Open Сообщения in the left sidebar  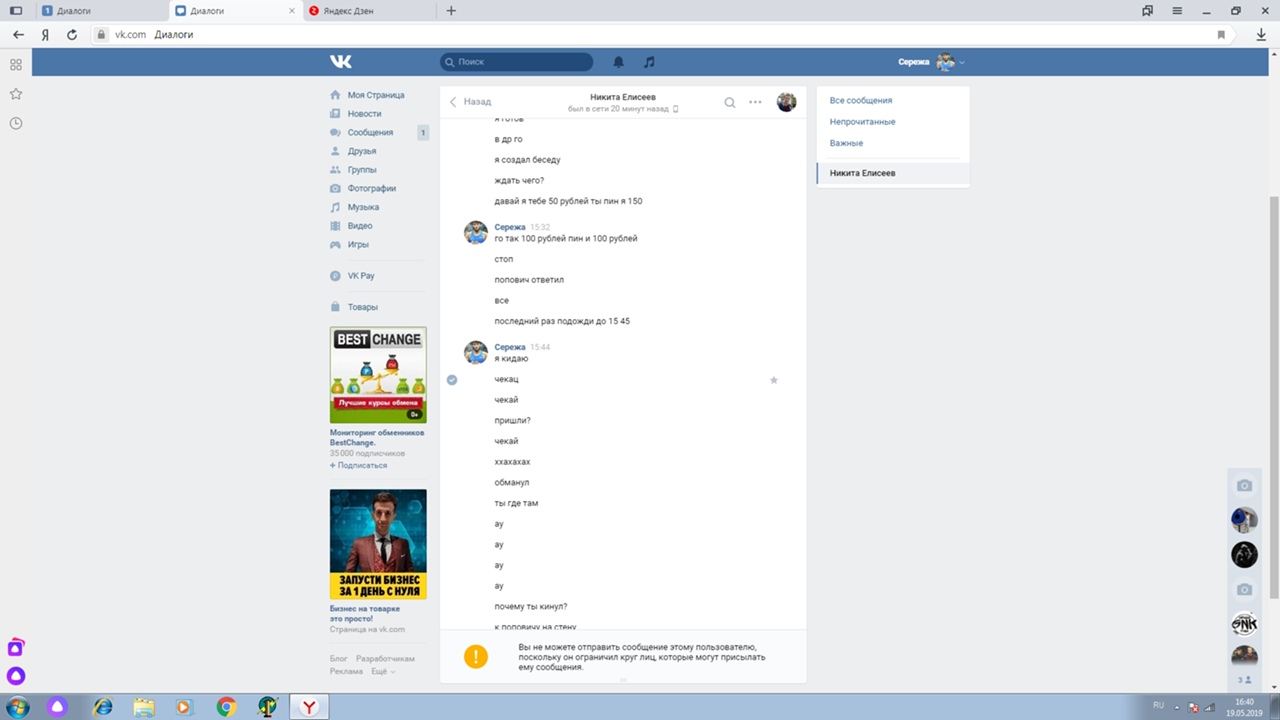[x=370, y=132]
